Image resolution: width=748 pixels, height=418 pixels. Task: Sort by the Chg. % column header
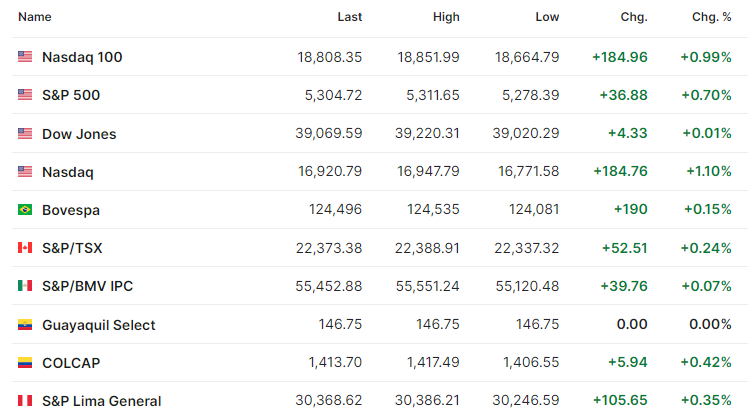click(x=712, y=17)
